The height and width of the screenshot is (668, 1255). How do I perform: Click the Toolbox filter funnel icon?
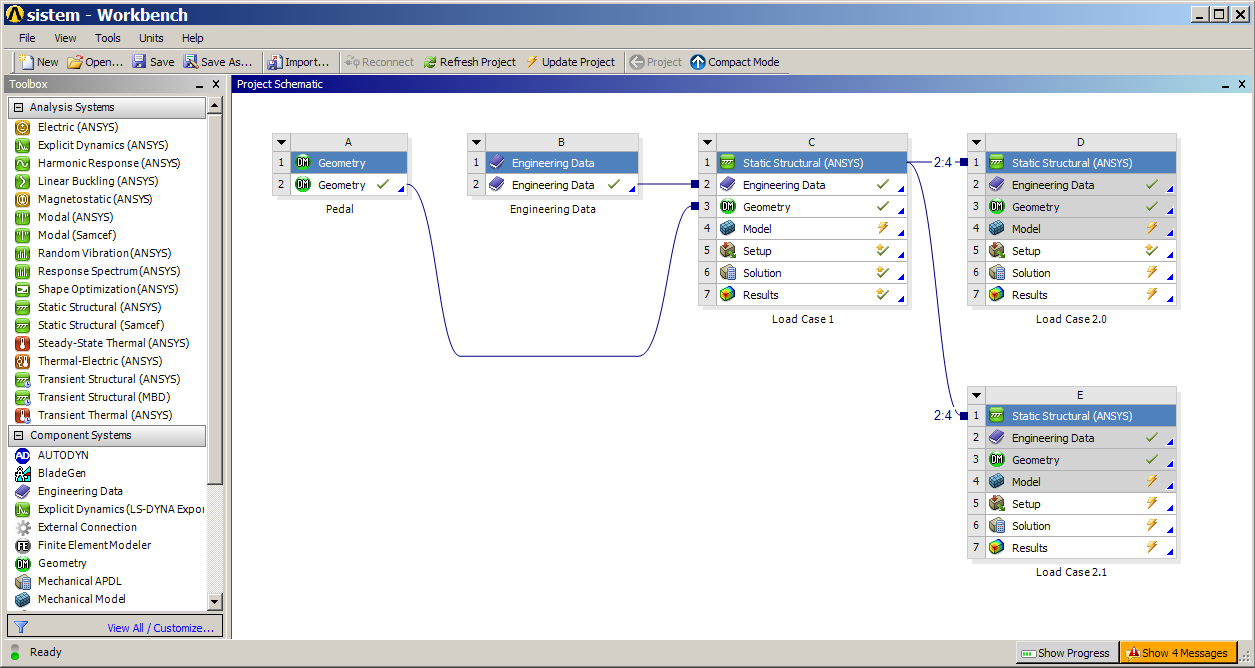click(21, 628)
